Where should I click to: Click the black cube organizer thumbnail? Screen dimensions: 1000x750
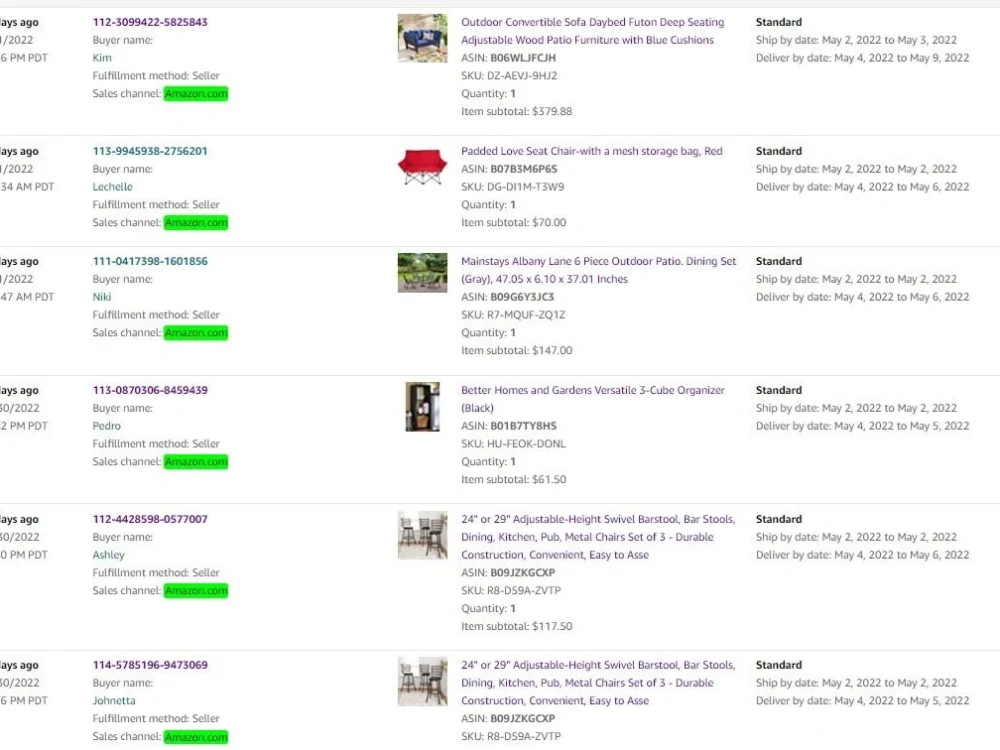tap(422, 407)
